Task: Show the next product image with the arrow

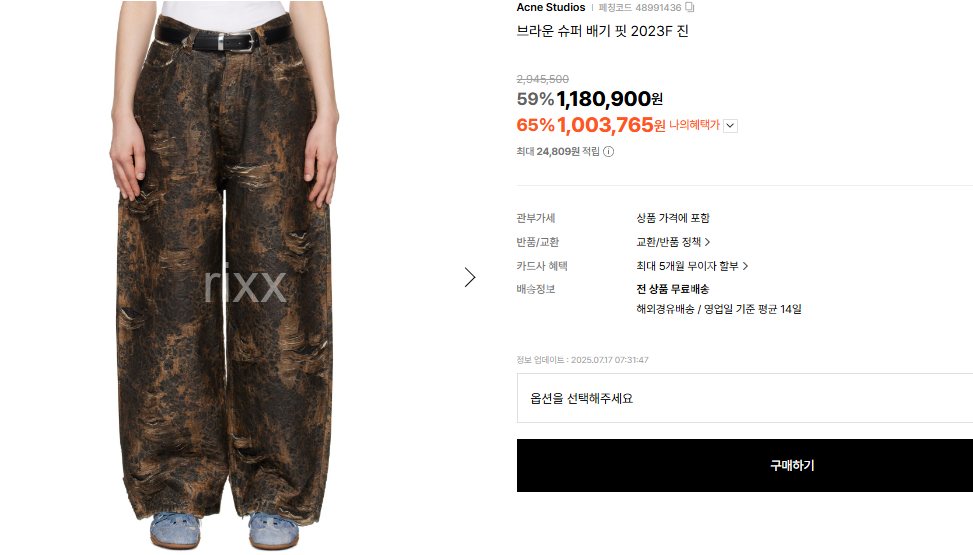Action: tap(470, 277)
